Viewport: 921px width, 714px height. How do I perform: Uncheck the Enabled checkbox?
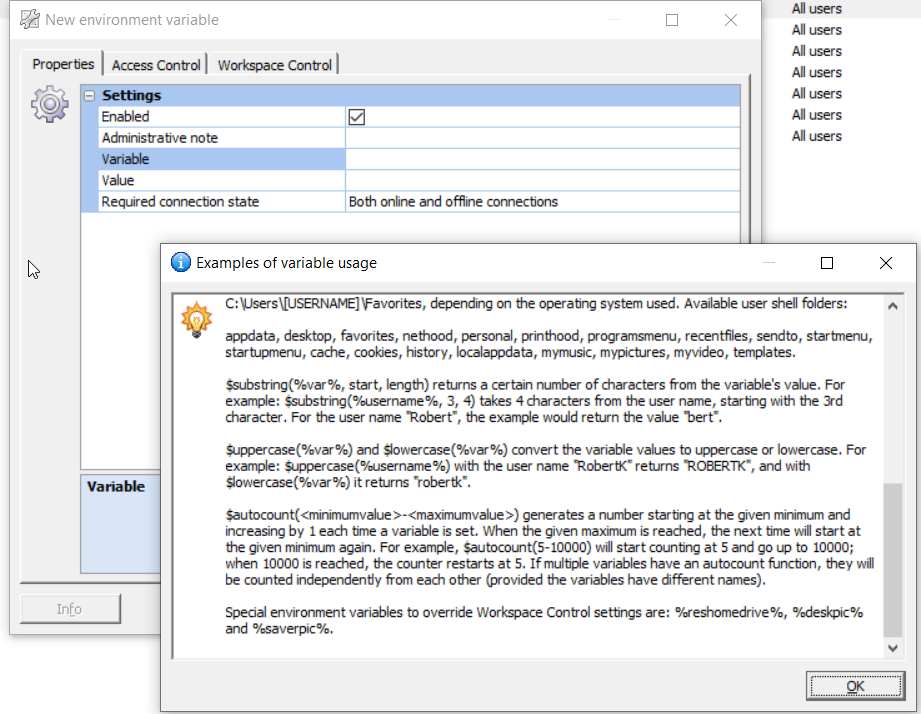pos(356,117)
